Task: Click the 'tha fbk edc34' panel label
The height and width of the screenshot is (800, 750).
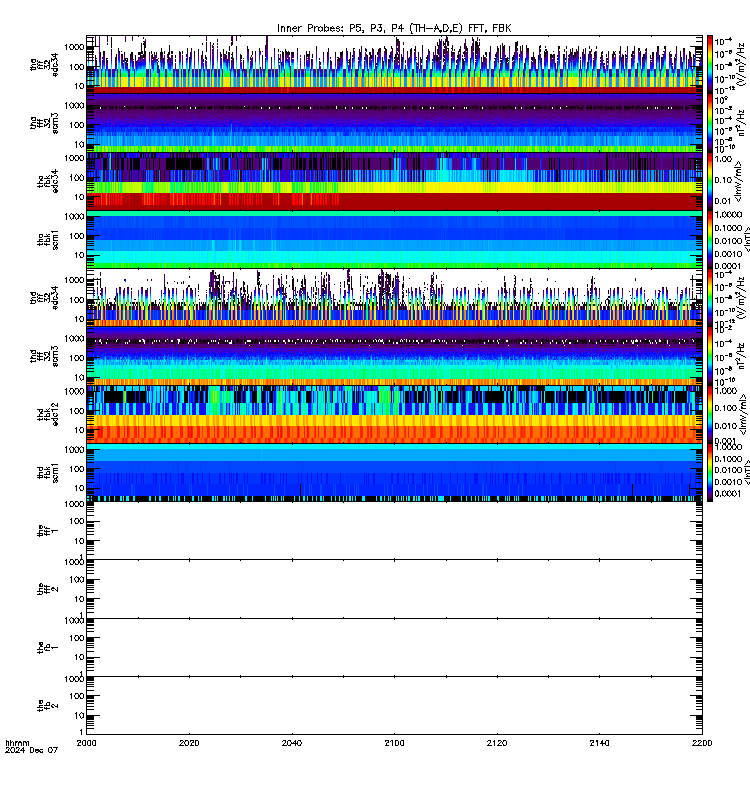Action: point(48,182)
